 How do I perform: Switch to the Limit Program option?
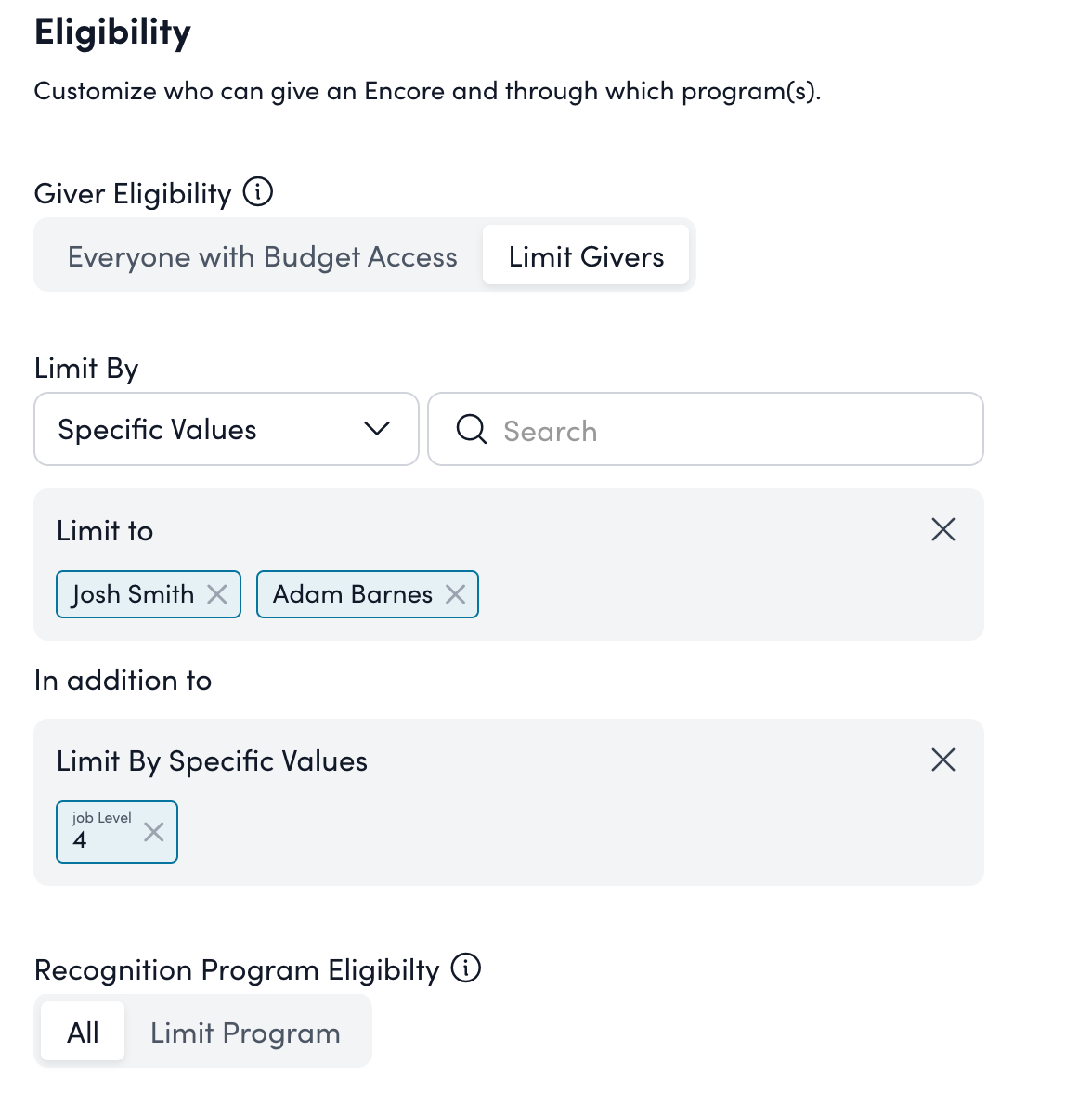click(x=244, y=1031)
